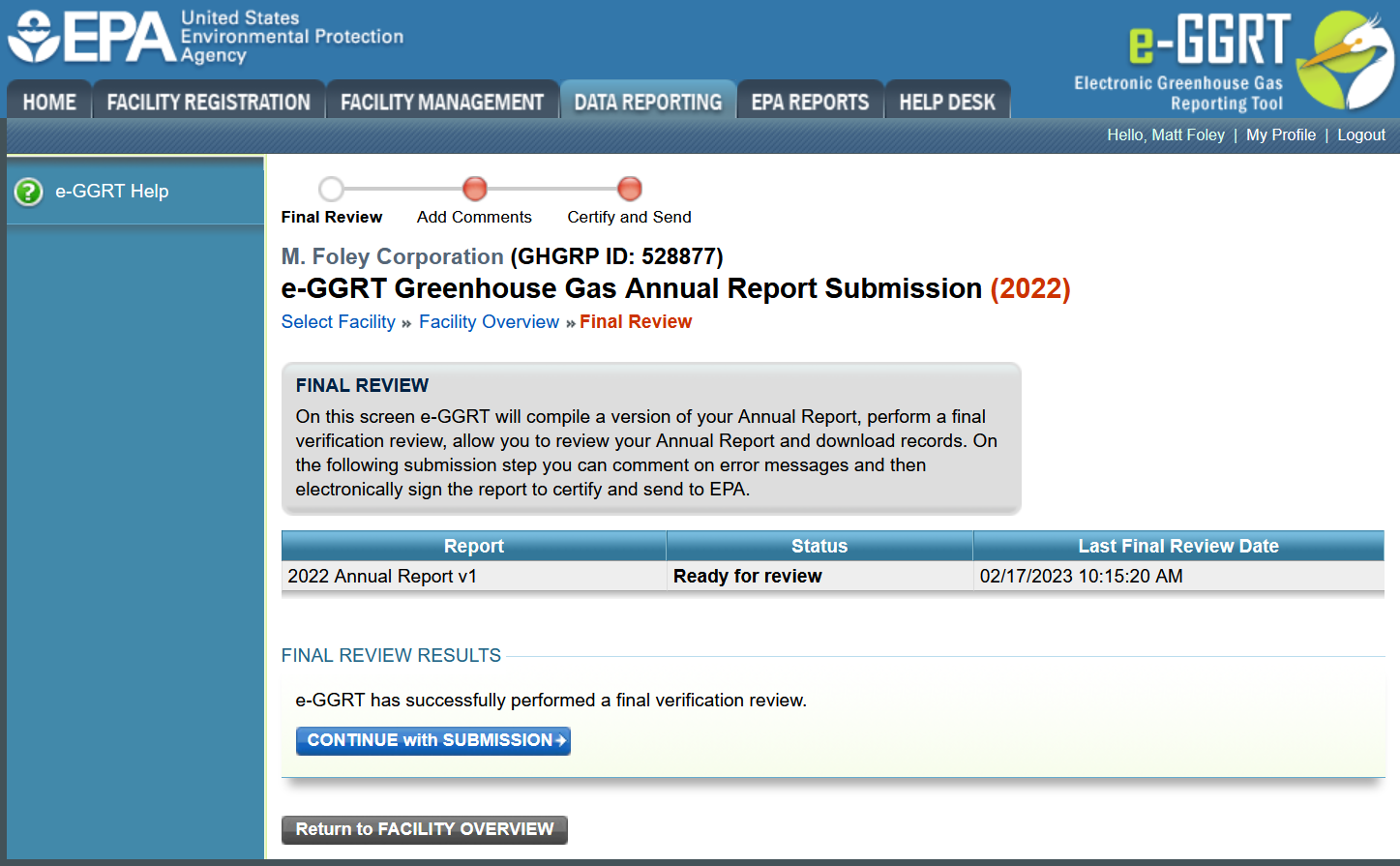Switch to FACILITY MANAGEMENT tab

[x=442, y=102]
